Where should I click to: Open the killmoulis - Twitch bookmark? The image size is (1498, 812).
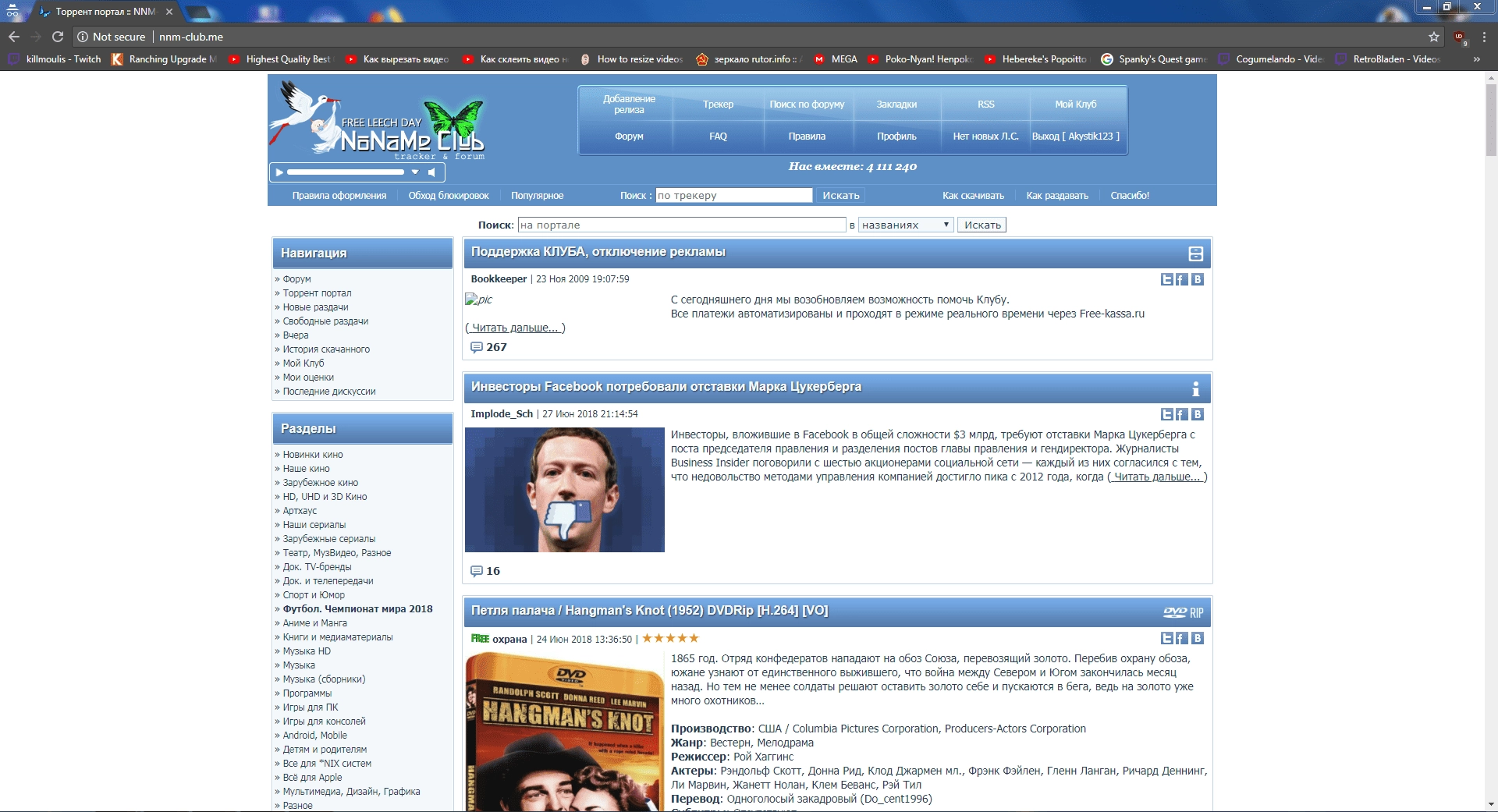pos(55,59)
